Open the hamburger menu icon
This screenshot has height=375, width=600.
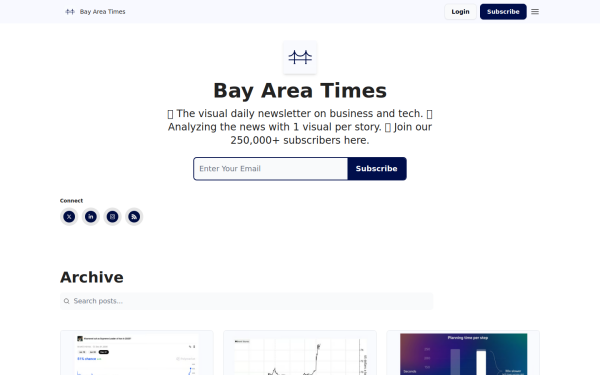[x=535, y=12]
